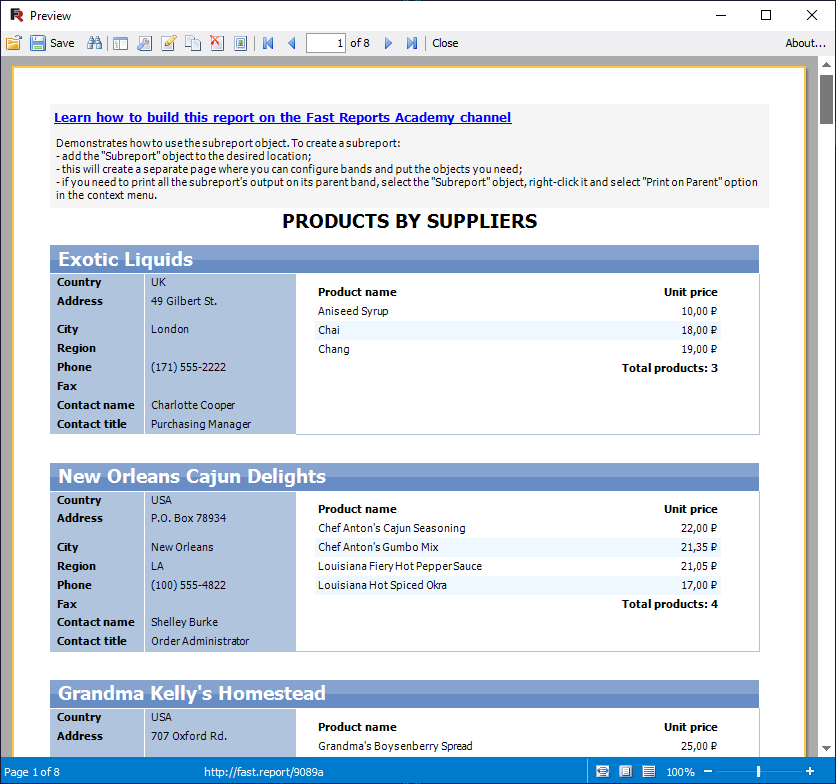
Task: Click the Save floppy disk icon
Action: (37, 43)
